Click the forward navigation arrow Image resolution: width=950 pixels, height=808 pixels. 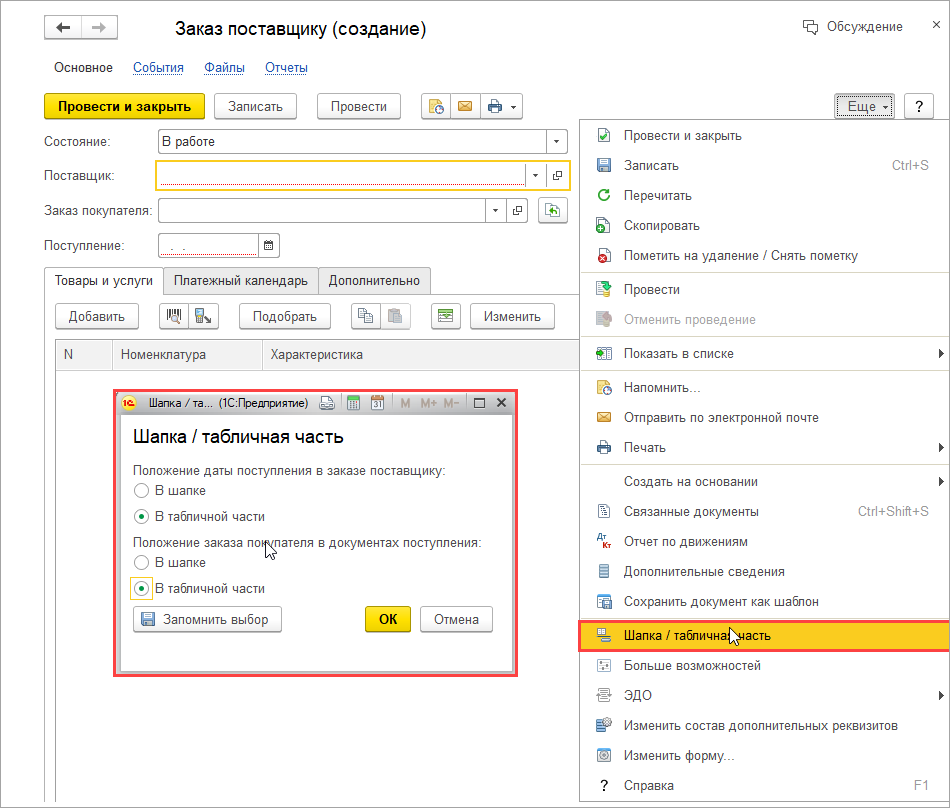point(99,28)
